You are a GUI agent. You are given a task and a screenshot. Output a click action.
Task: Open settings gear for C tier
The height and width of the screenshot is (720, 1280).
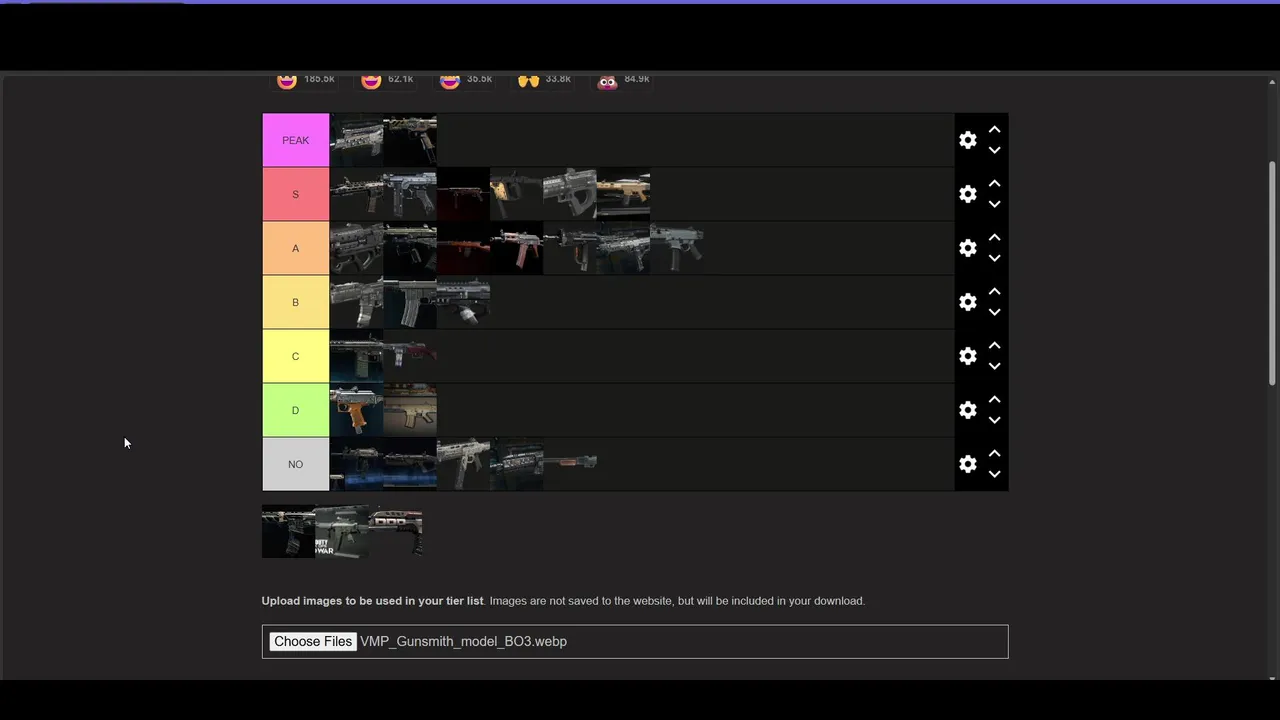tap(967, 356)
